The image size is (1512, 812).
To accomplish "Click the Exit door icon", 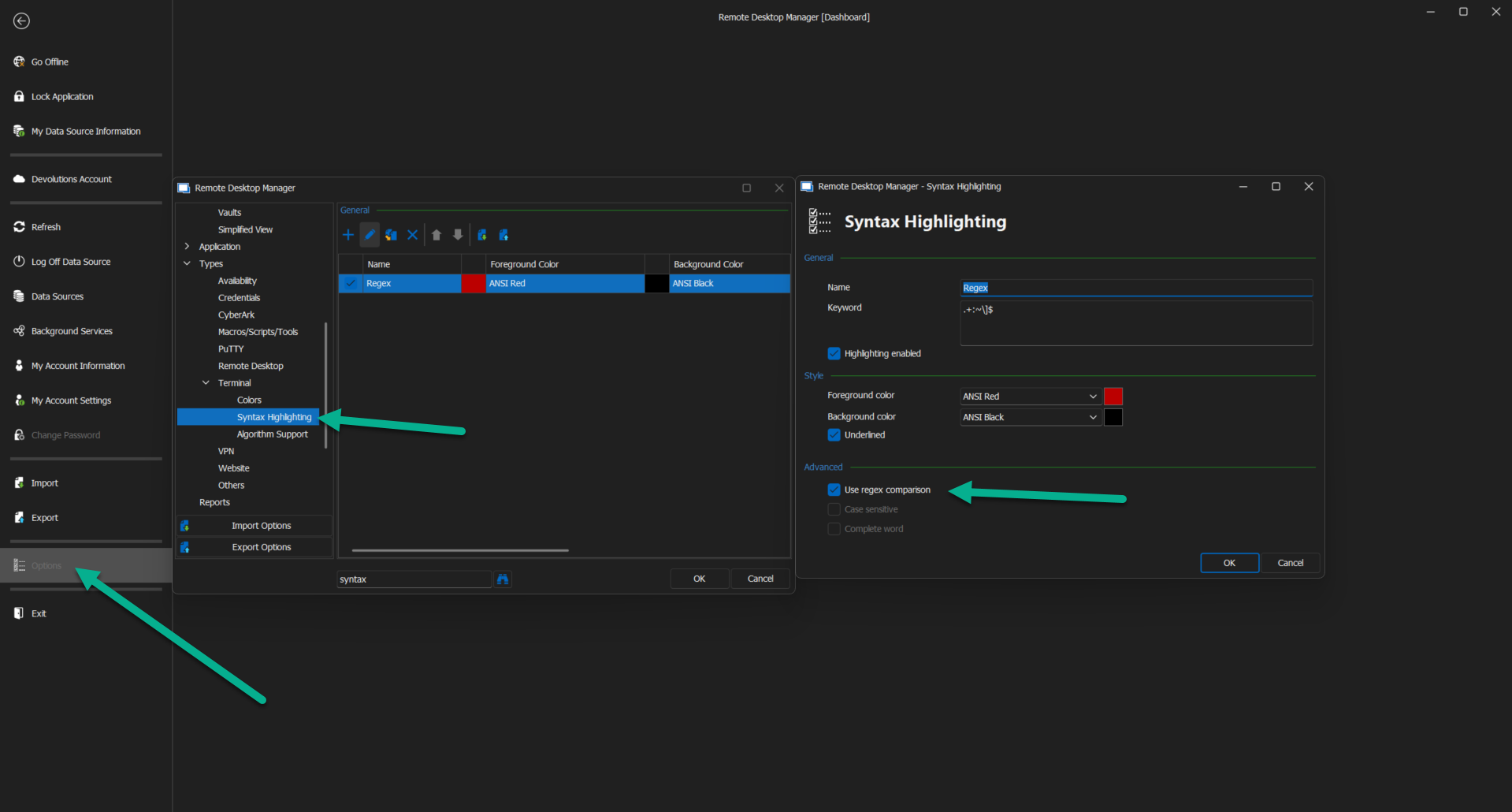I will (19, 613).
